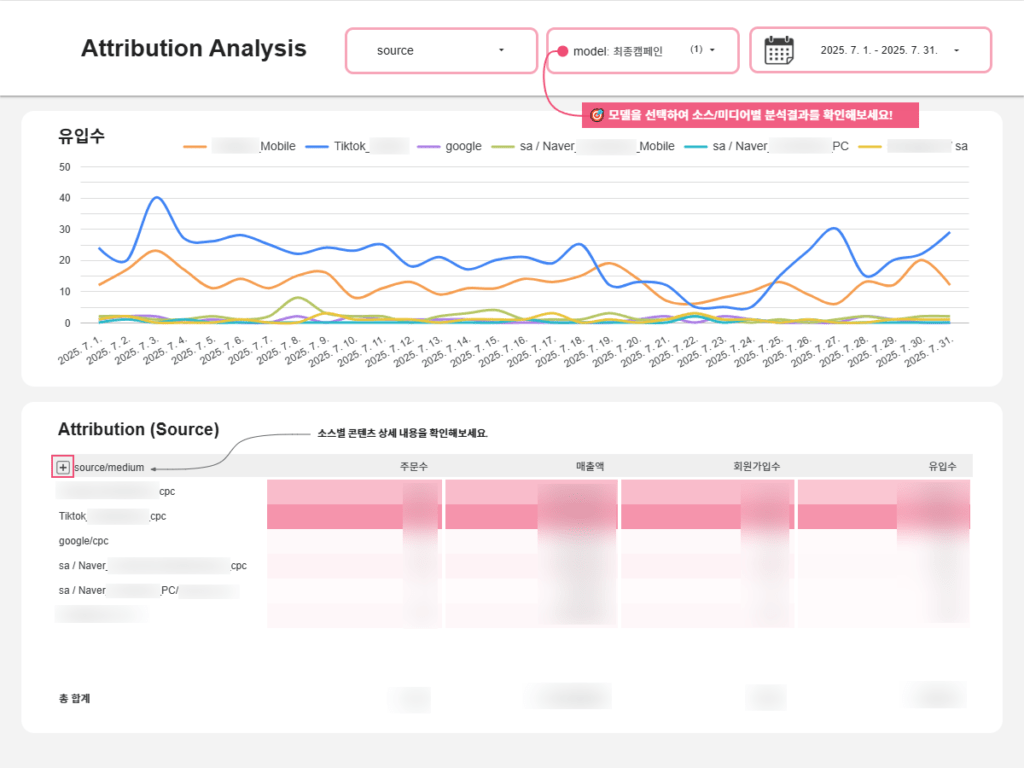Click the yellow legend line at far right
The width and height of the screenshot is (1024, 768).
click(871, 147)
